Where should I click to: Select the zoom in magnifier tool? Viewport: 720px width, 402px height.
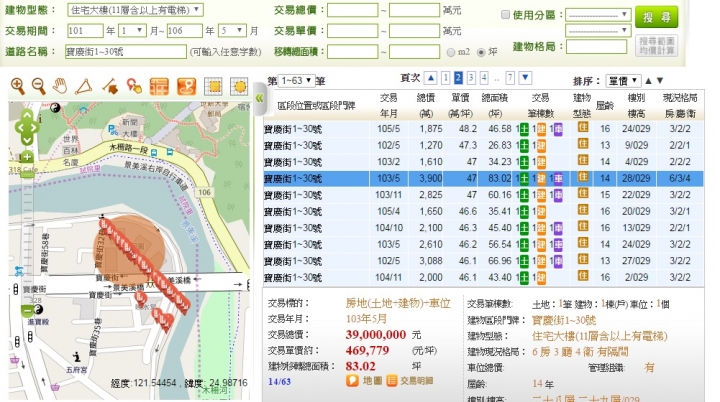(17, 86)
